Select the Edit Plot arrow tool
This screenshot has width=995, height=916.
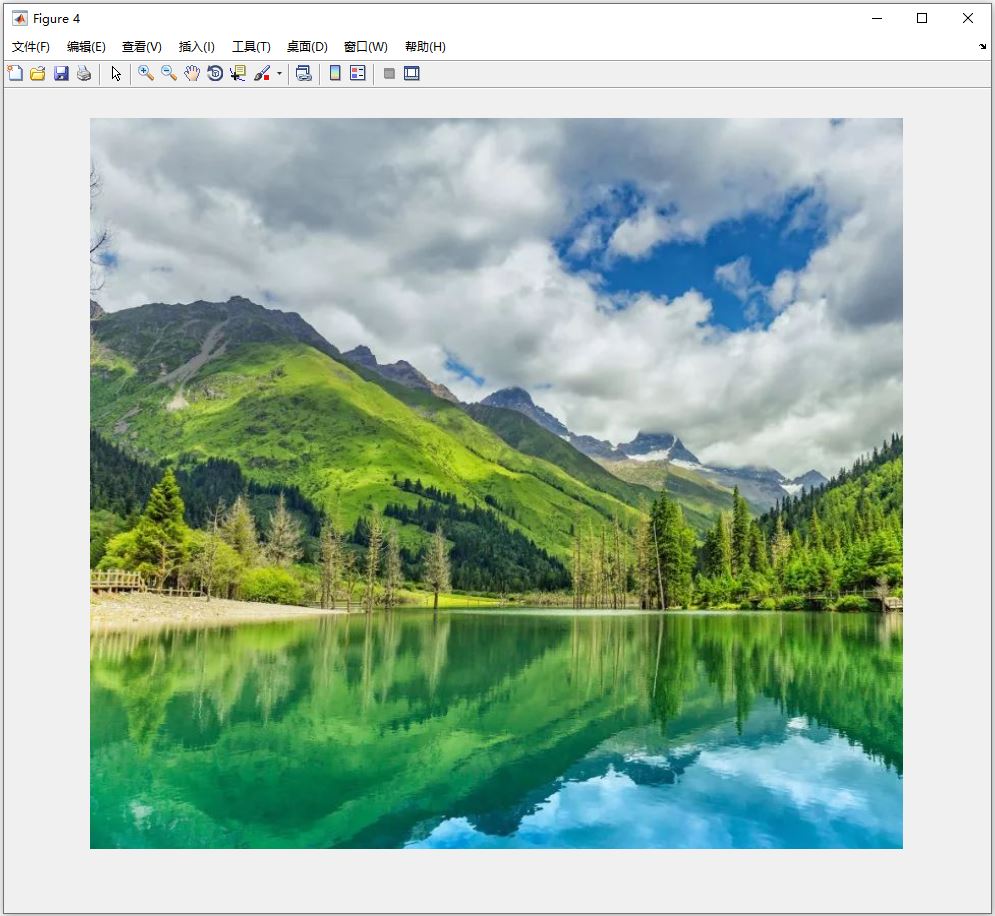pos(115,74)
